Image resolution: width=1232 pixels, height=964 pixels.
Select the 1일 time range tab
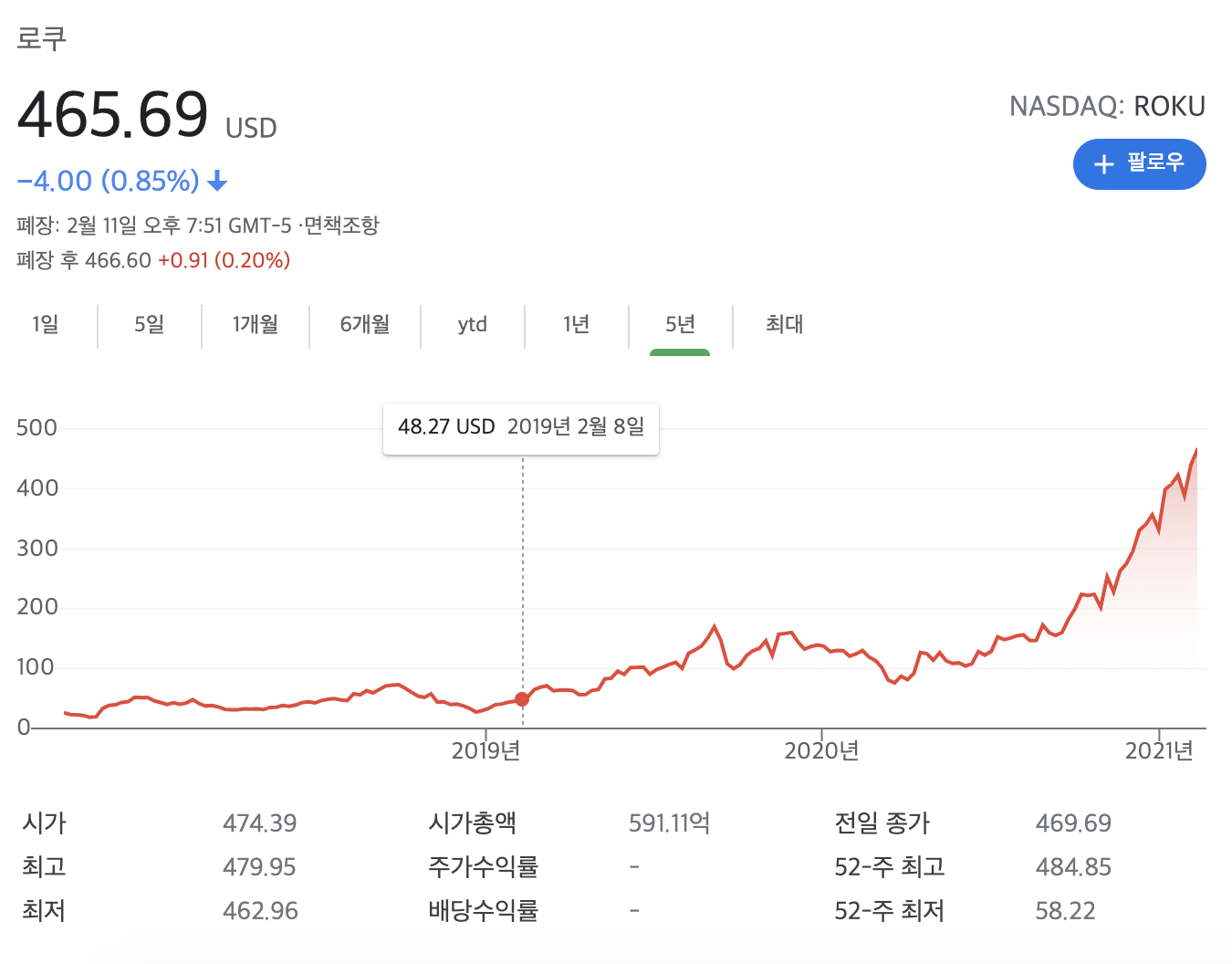pos(46,324)
